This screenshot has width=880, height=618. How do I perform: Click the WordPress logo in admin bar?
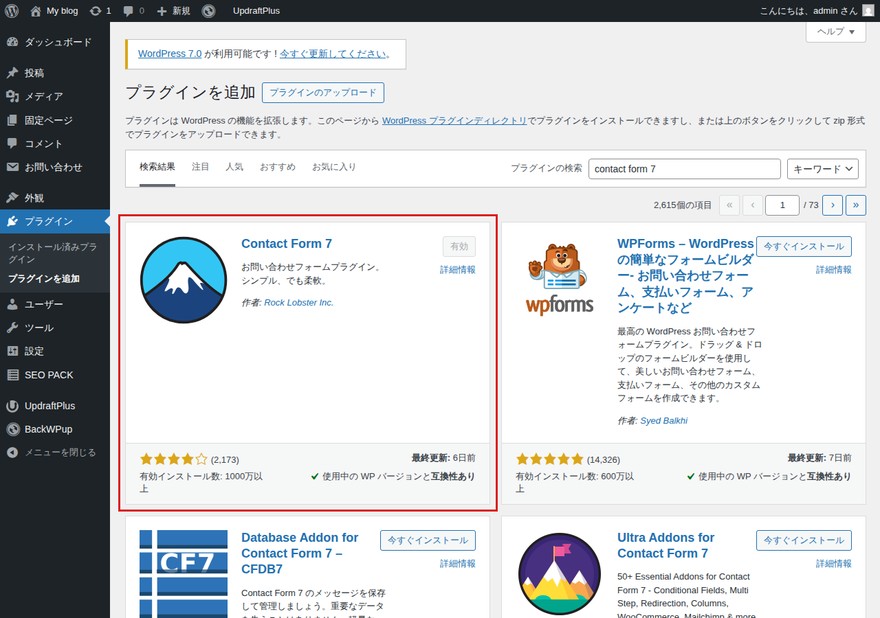point(12,11)
